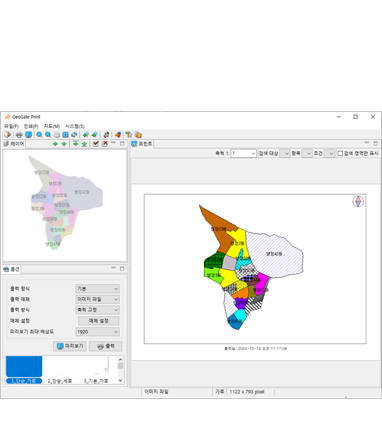The image size is (382, 430).
Task: Expand the 1920 preview resolution dropdown
Action: pos(97,332)
